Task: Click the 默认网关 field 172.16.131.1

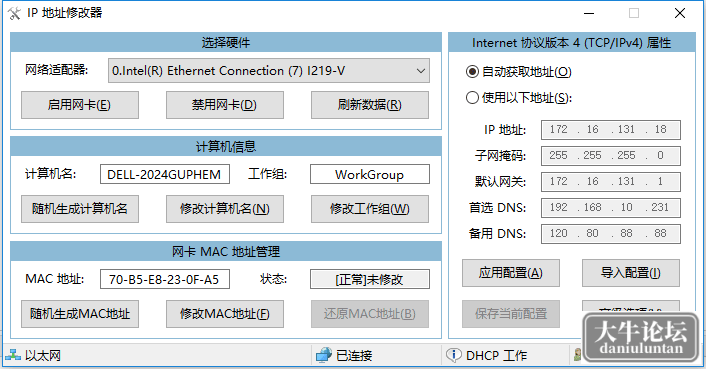Action: pos(611,182)
